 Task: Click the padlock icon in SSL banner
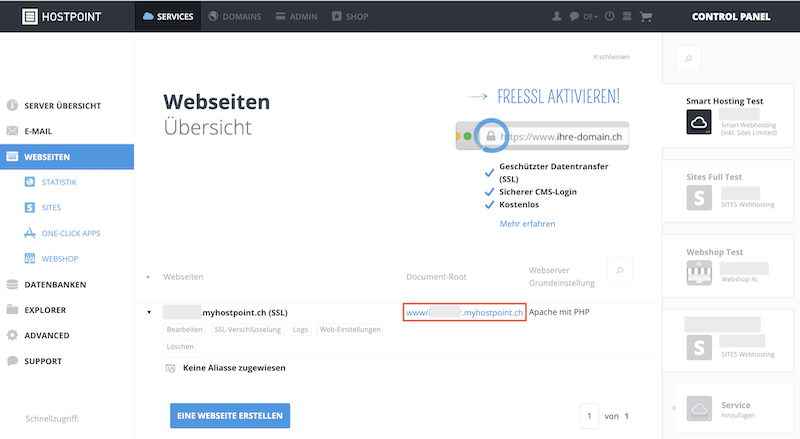click(x=491, y=136)
